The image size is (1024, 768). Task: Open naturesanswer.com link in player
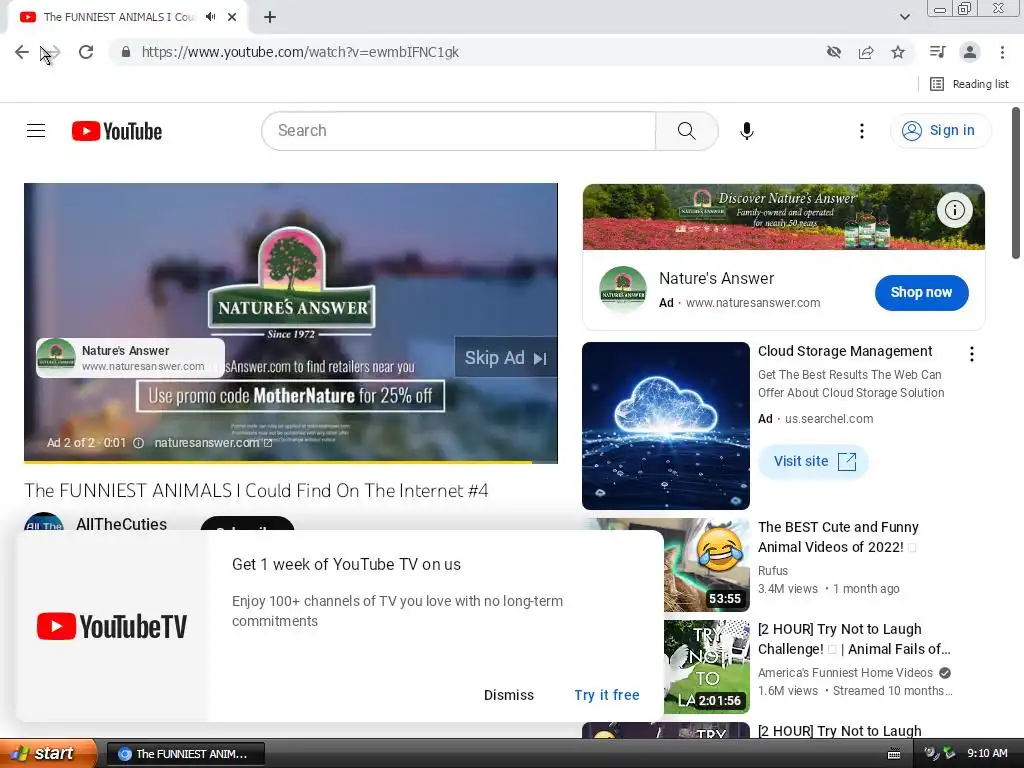213,443
